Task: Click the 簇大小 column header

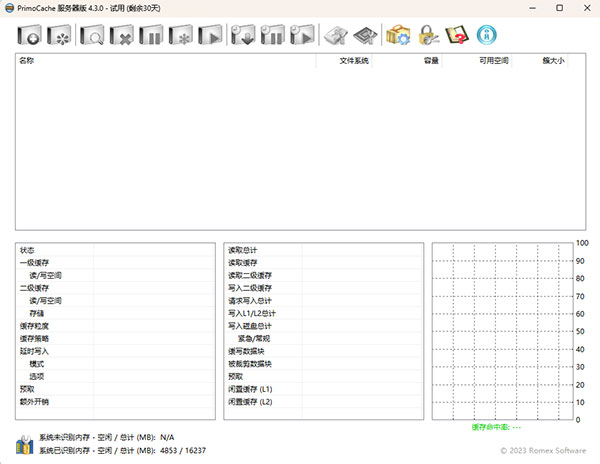Action: pyautogui.click(x=540, y=60)
